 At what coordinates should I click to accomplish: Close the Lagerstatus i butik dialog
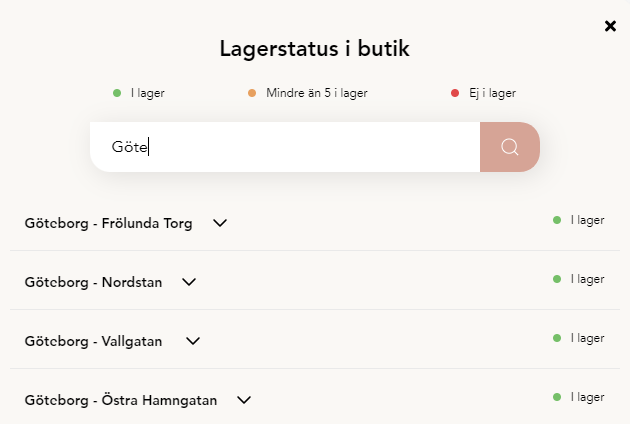point(610,26)
